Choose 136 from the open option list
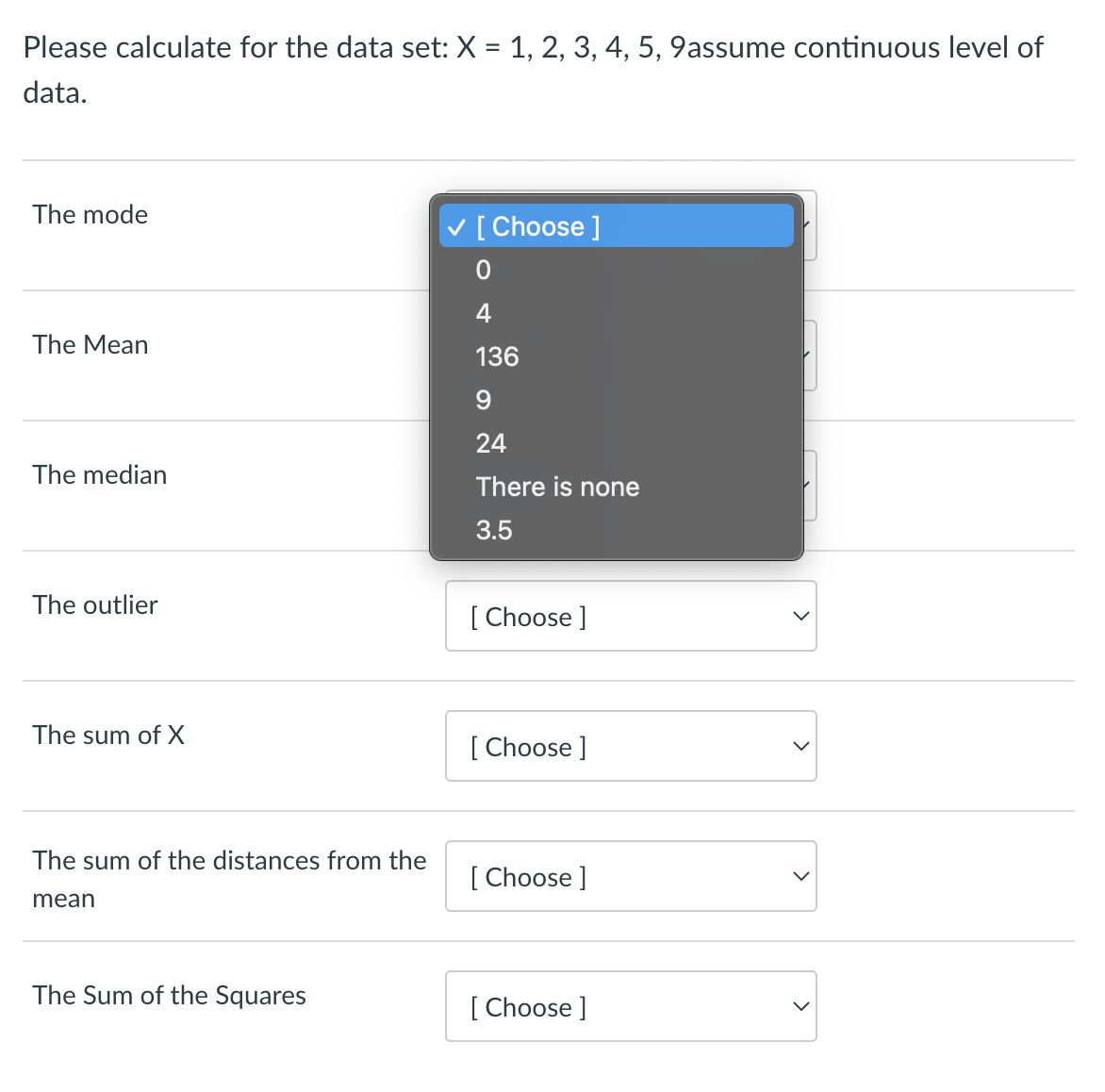The height and width of the screenshot is (1092, 1105). [497, 356]
